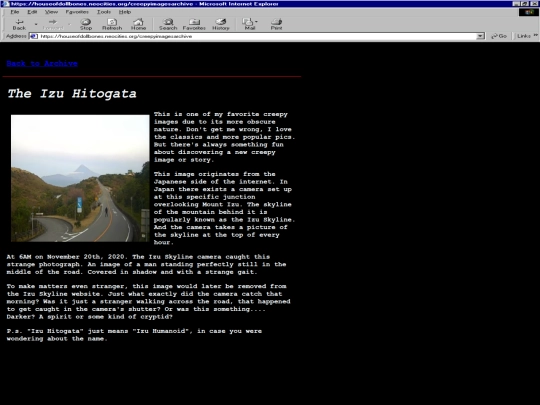Screen dimensions: 540x405
Task: Open the View menu
Action: [x=51, y=12]
